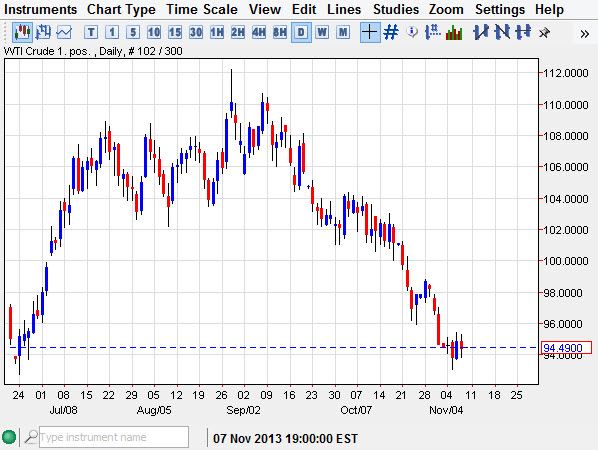This screenshot has height=450, width=598.
Task: Select the bar chart type icon
Action: [43, 32]
